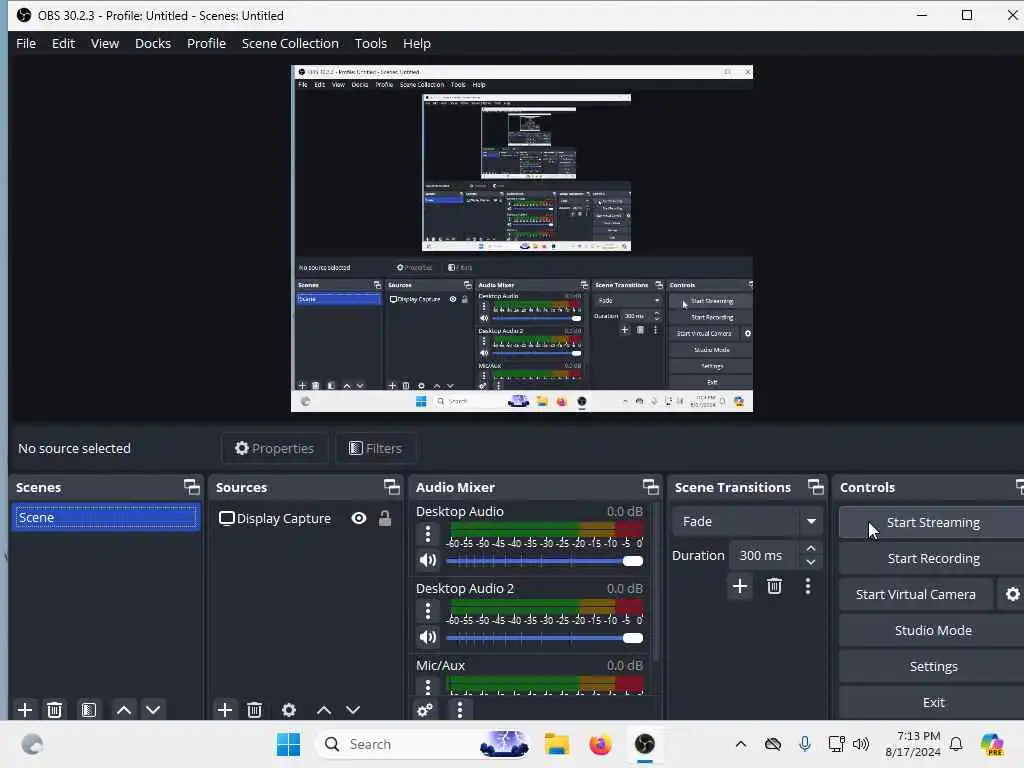Open scene filters icon in Scenes panel

point(89,709)
